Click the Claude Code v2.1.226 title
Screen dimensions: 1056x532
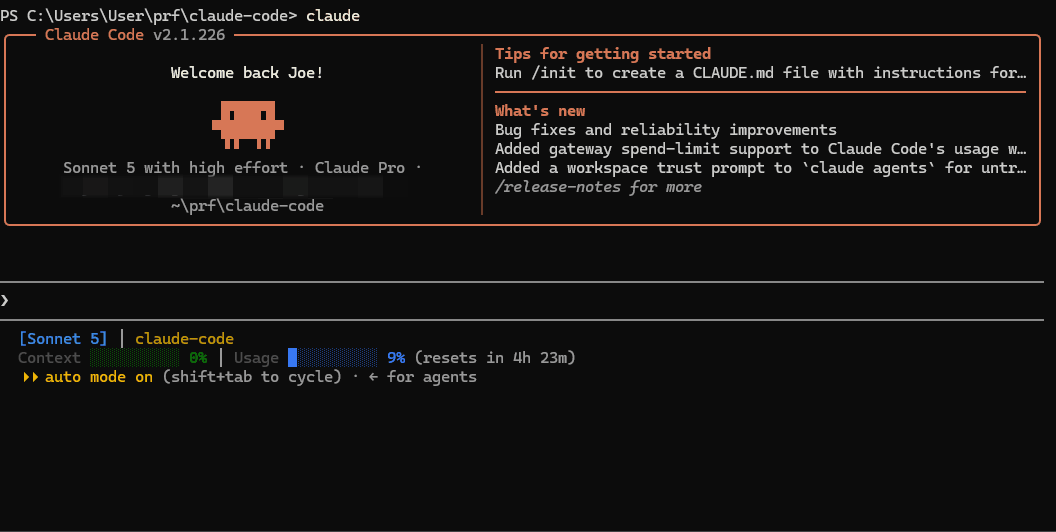[x=135, y=35]
